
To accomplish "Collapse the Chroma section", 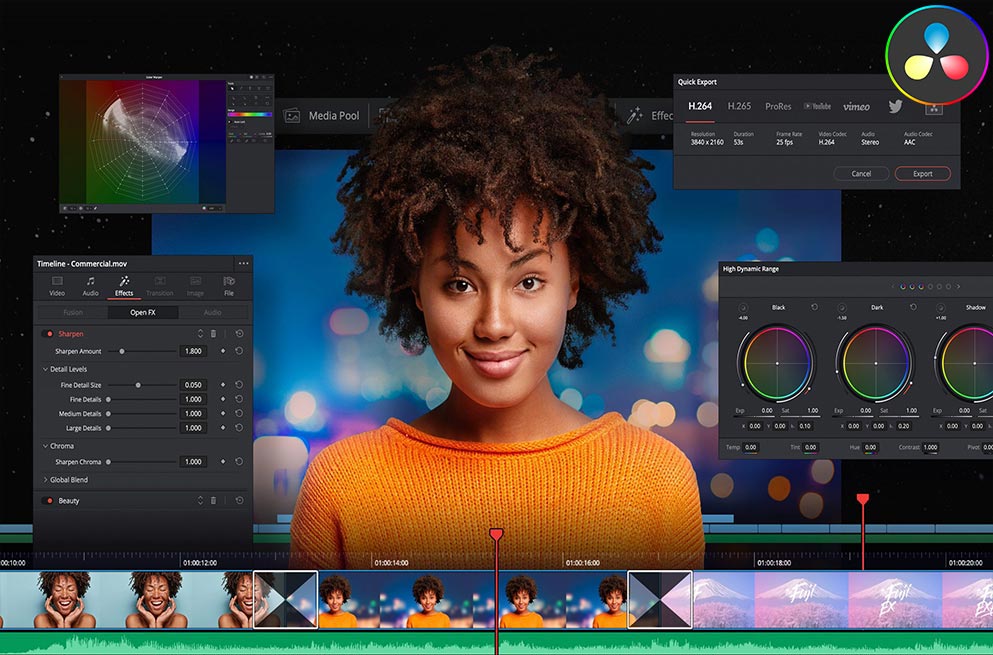I will 45,446.
